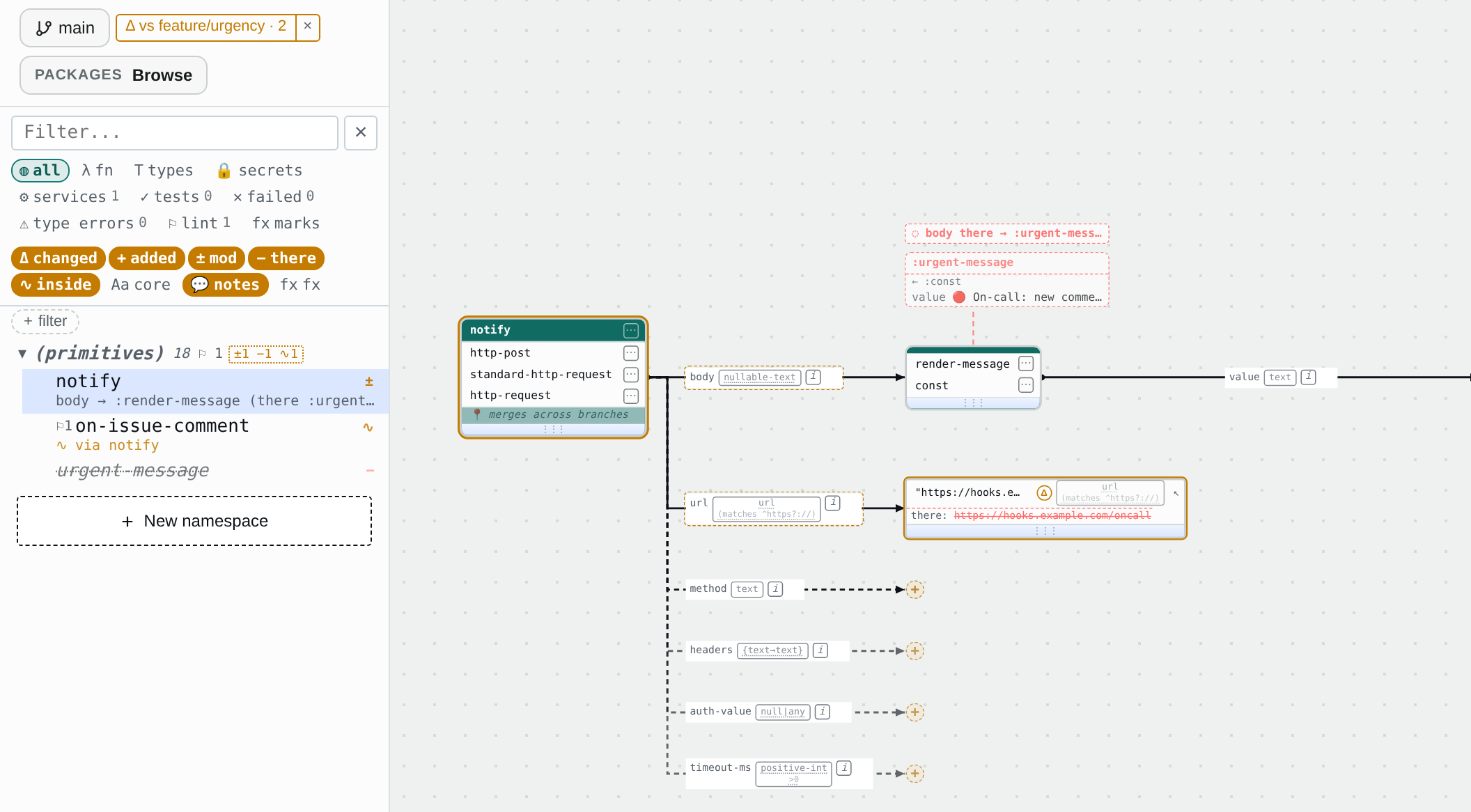Click the delta icon on the hooks URL node
Screen dimensions: 1471x812
(1044, 493)
